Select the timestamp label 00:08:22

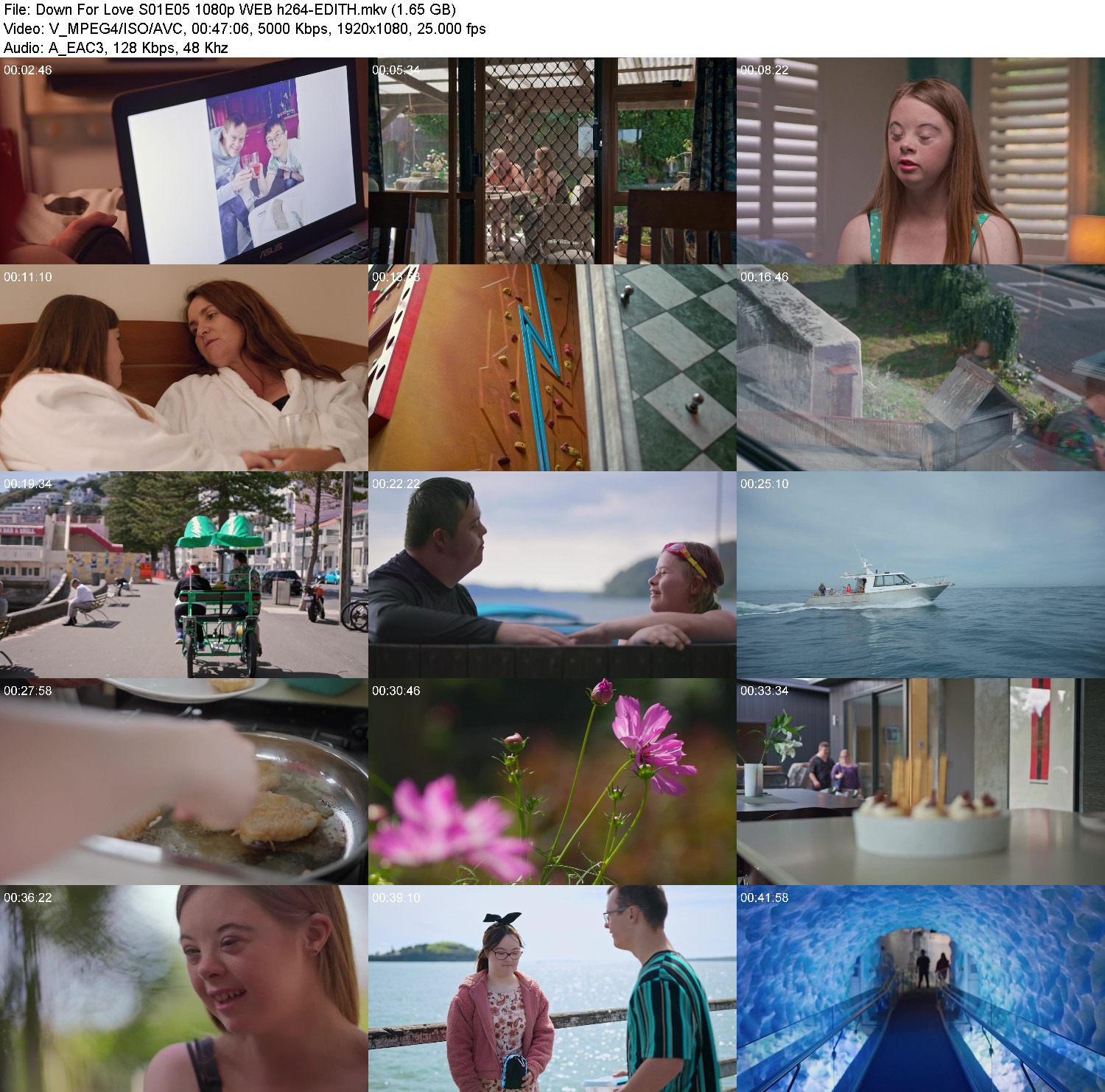coord(765,70)
